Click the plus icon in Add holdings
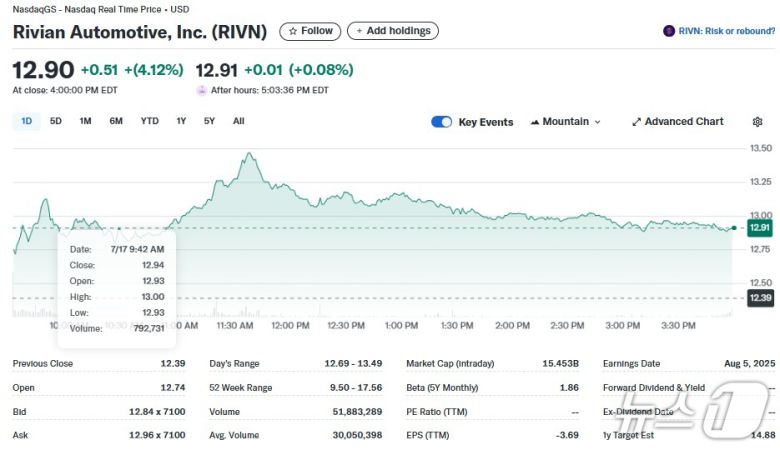Screen dimensions: 780x450 [359, 31]
